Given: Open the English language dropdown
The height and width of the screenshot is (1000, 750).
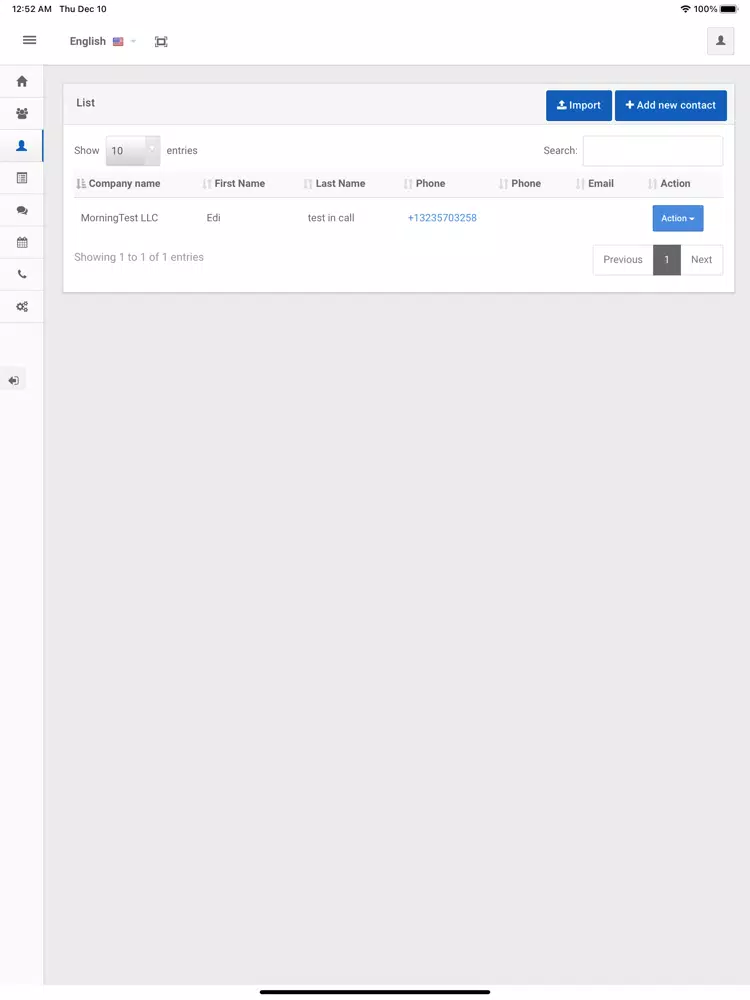Looking at the screenshot, I should pos(103,41).
